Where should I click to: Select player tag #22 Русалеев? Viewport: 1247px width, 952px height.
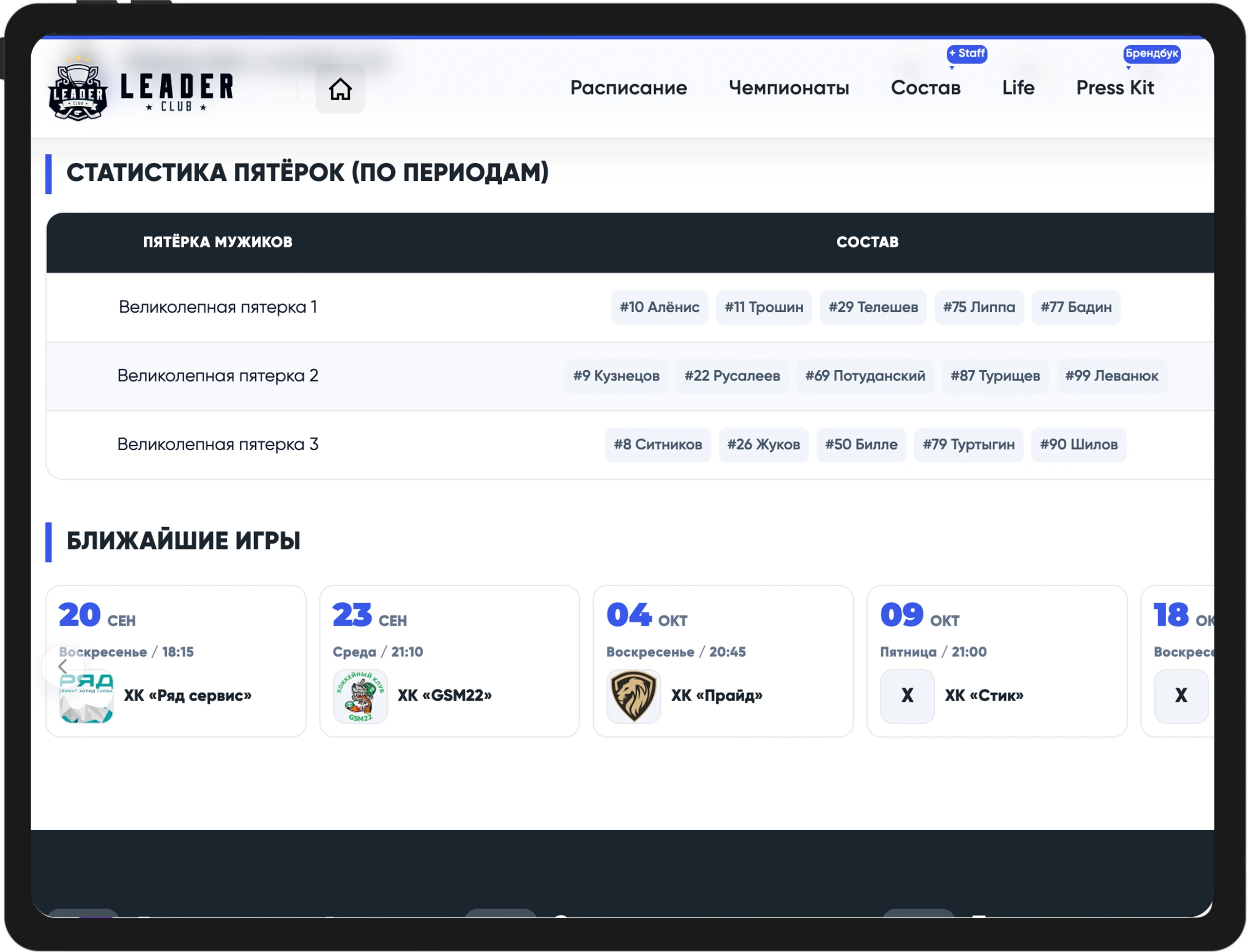(x=732, y=376)
